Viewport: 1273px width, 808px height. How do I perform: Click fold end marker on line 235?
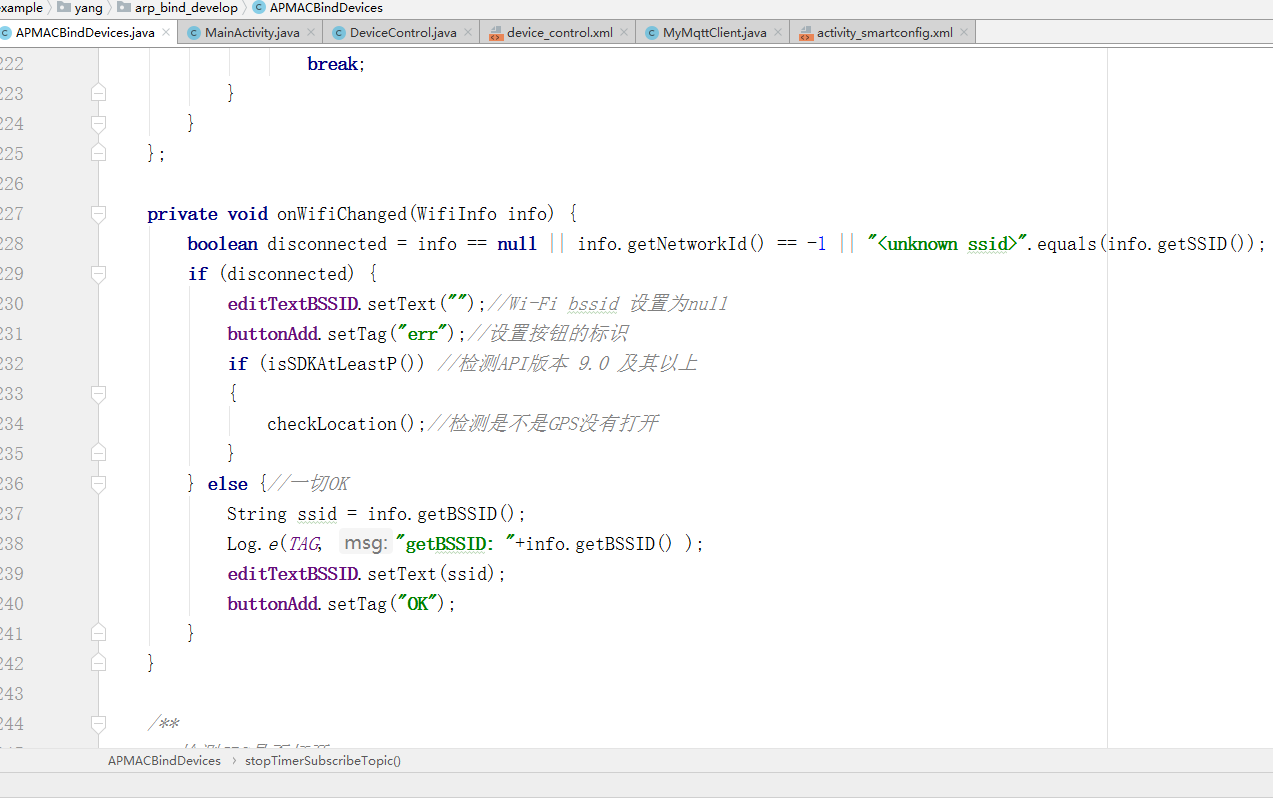[x=98, y=453]
